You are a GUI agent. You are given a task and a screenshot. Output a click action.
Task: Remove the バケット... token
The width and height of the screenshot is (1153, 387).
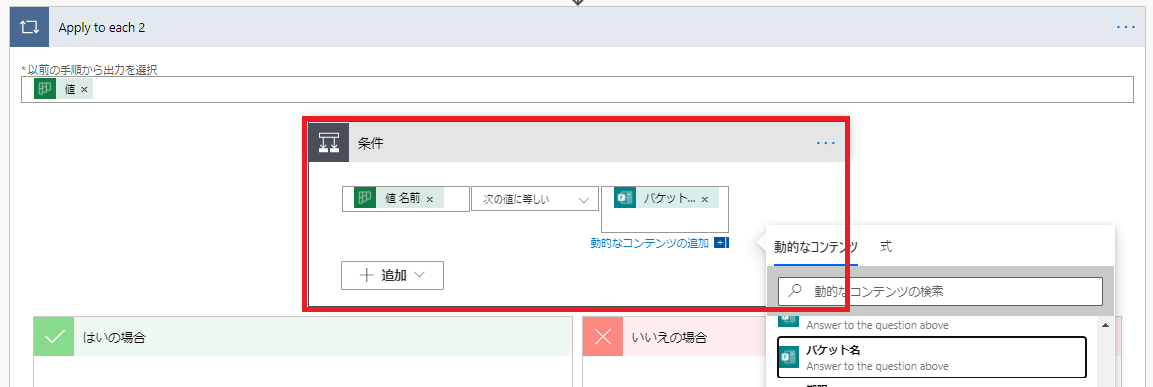[x=704, y=199]
